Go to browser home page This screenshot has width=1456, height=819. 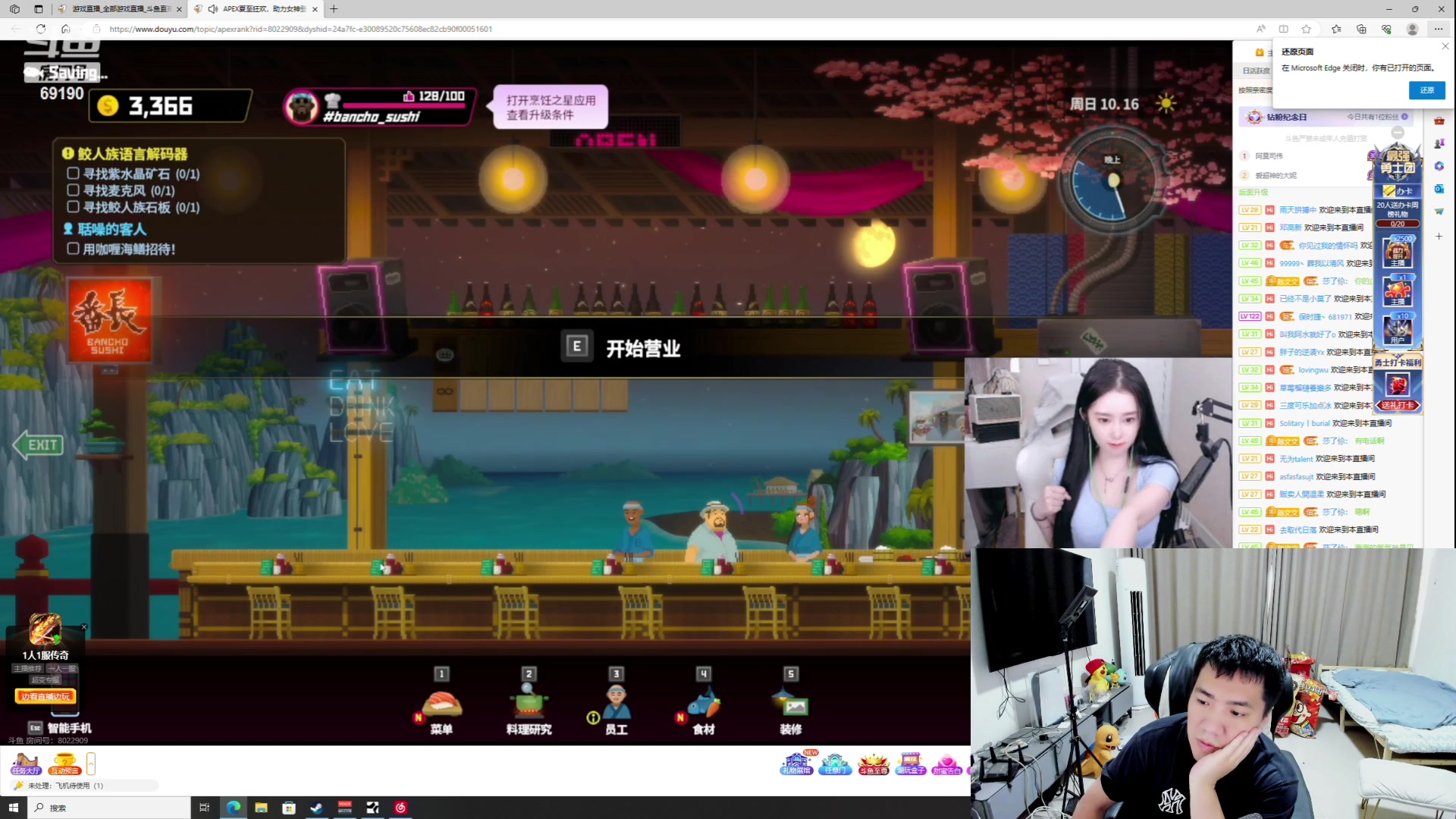click(66, 29)
